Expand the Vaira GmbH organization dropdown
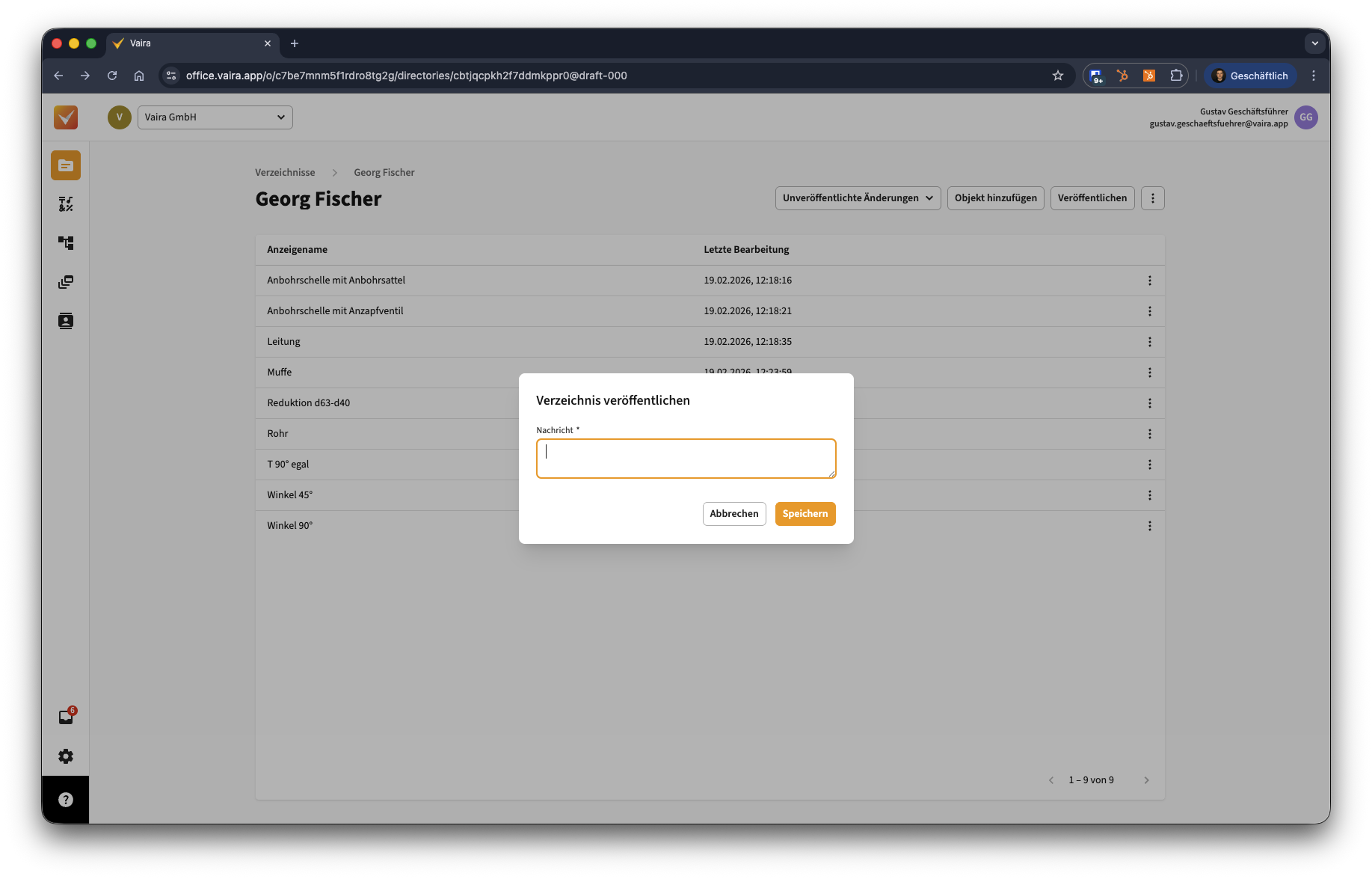 215,117
